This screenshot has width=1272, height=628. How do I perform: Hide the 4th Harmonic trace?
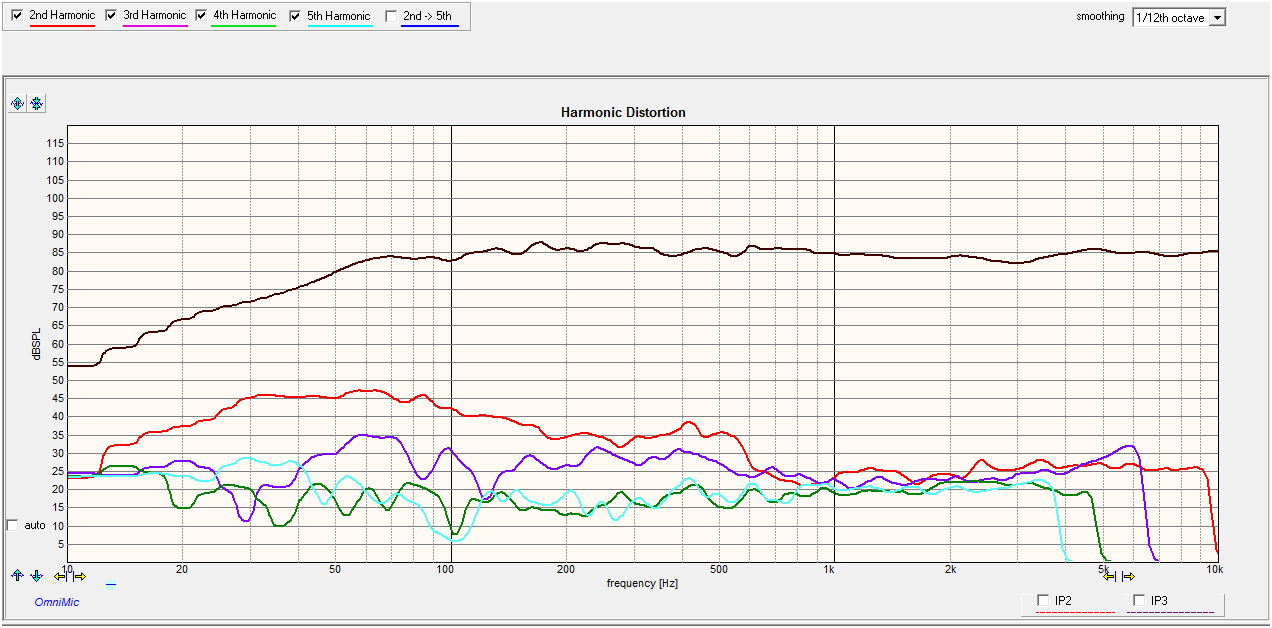click(x=201, y=16)
